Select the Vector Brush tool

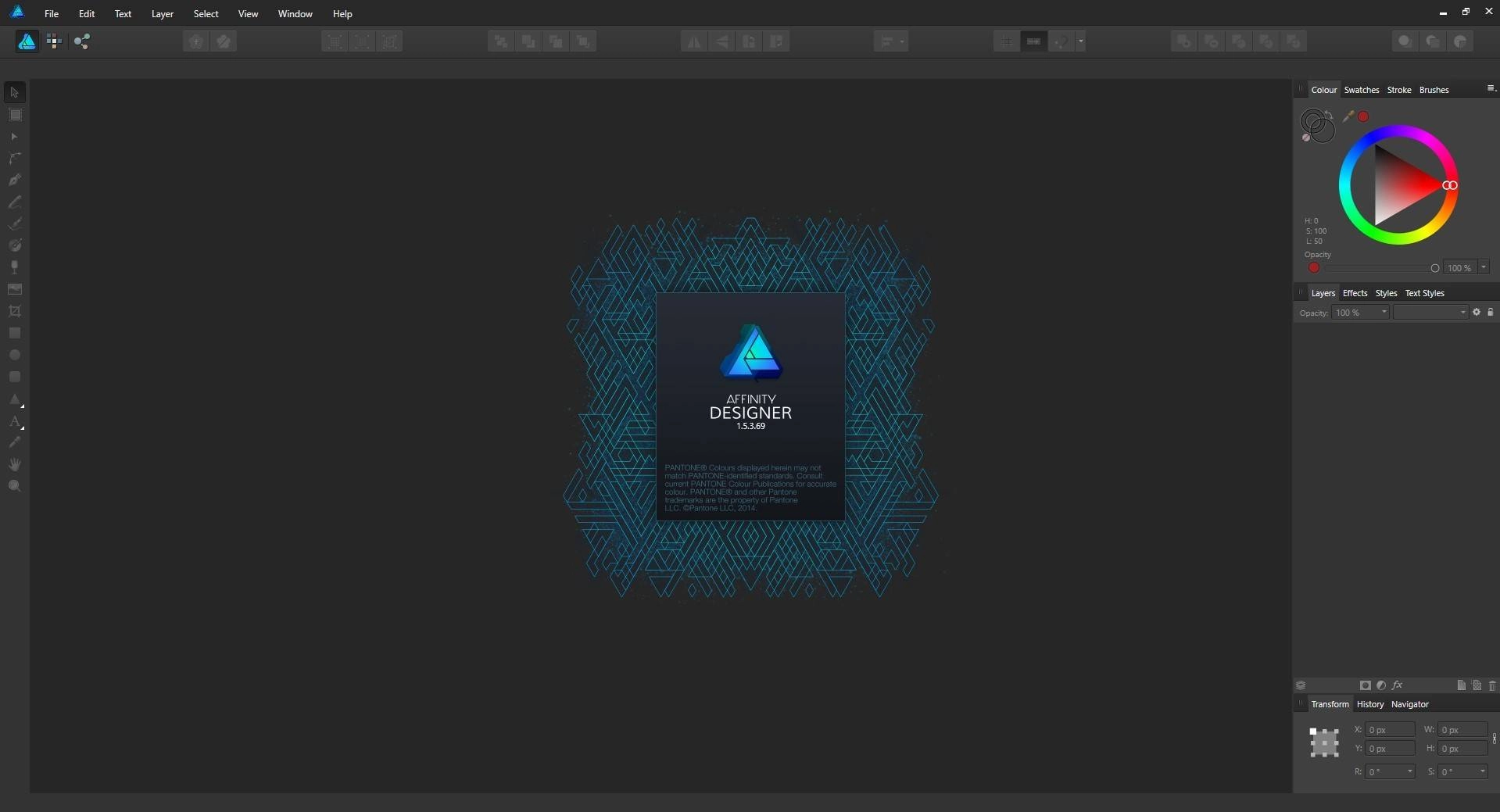coord(14,224)
